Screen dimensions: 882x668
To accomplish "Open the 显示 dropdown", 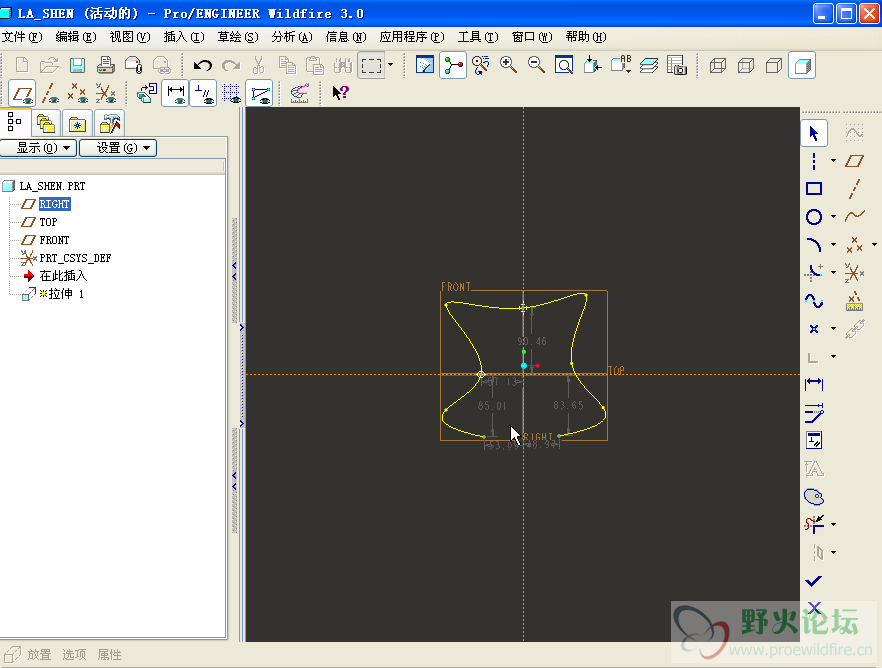I will pyautogui.click(x=39, y=147).
